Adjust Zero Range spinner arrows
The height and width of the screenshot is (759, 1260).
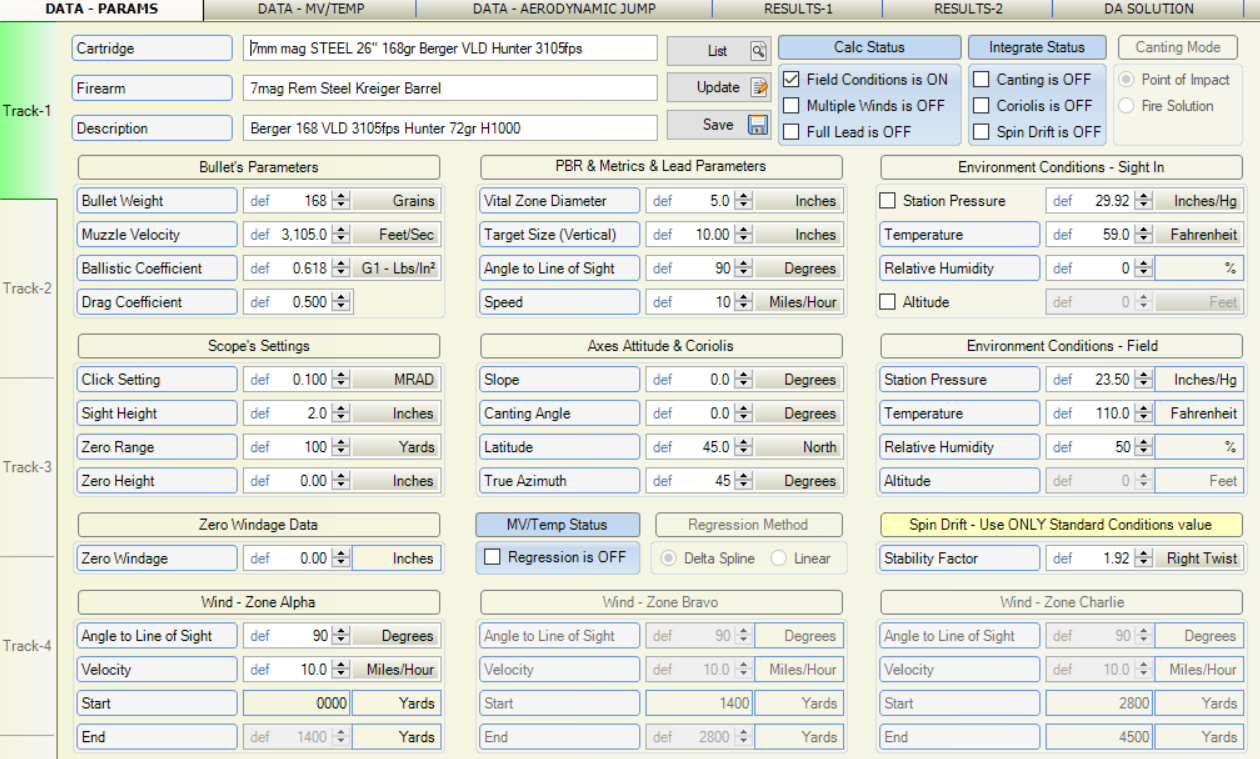[341, 447]
